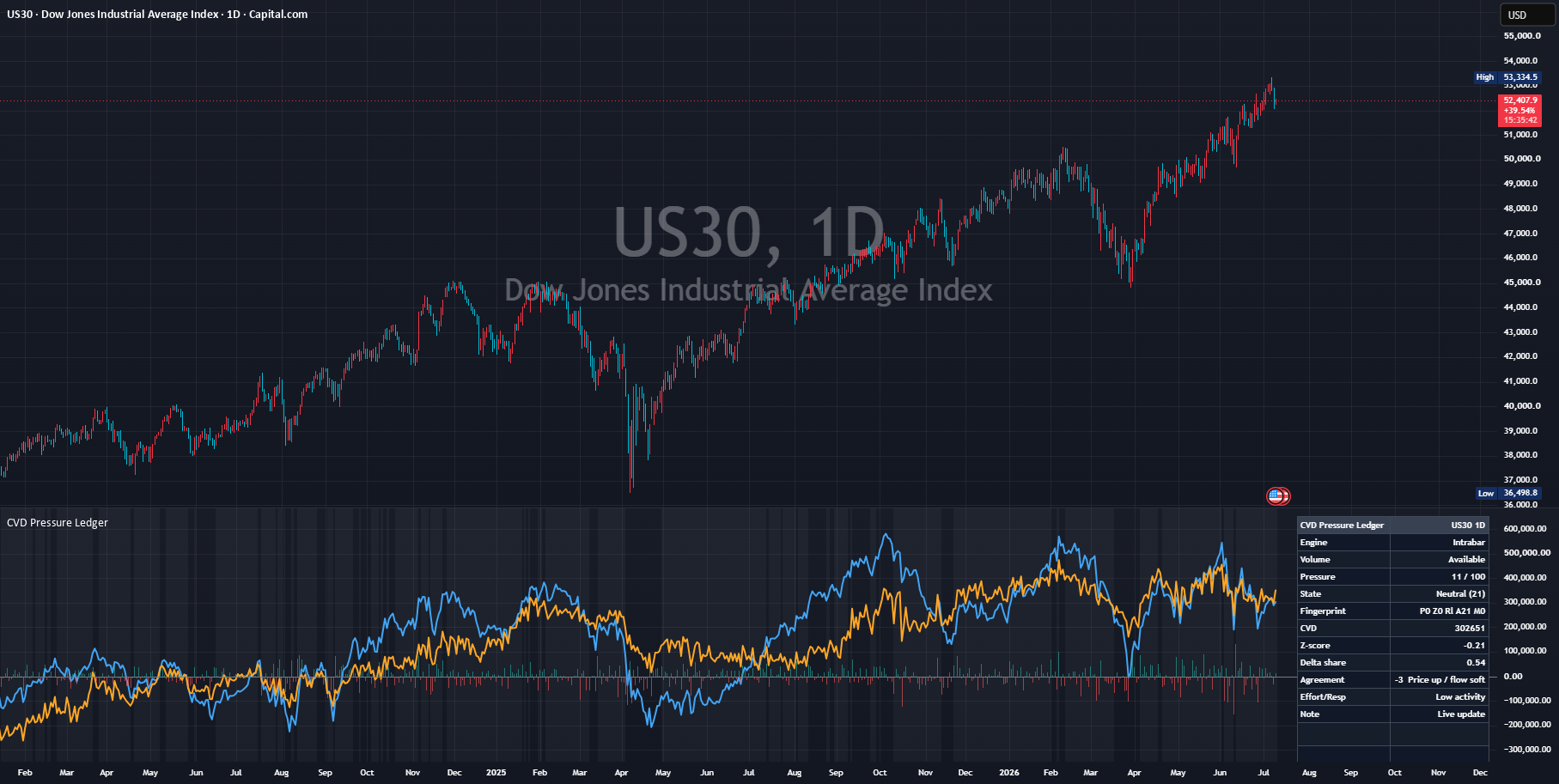This screenshot has width=1559, height=784.
Task: Select the US30 Dow Jones chart title legend
Action: tap(157, 15)
